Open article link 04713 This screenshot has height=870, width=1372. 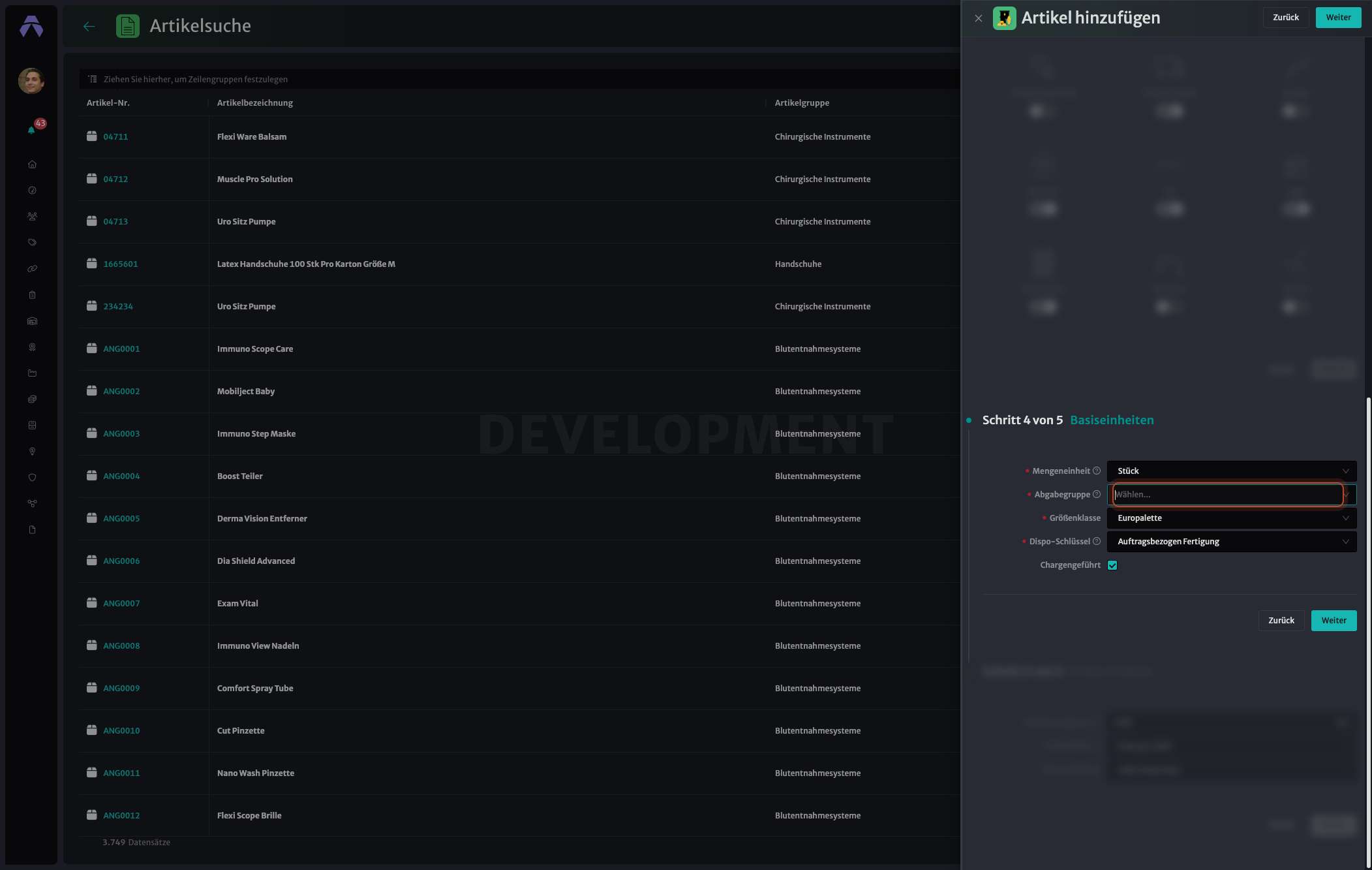point(115,221)
